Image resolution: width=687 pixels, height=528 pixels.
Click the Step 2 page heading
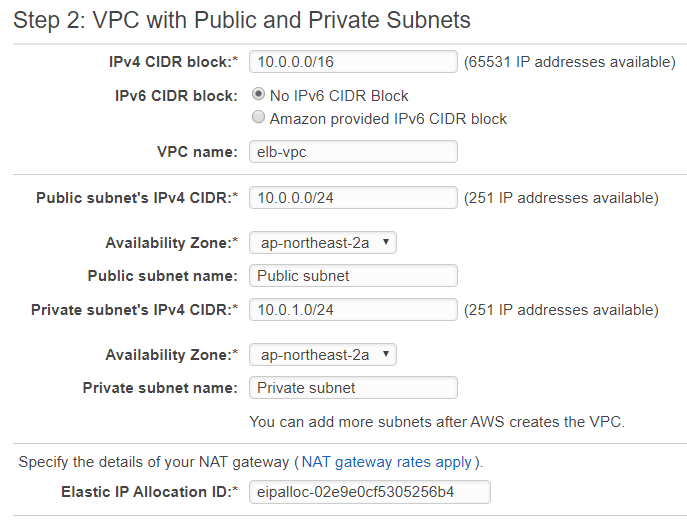pos(242,20)
